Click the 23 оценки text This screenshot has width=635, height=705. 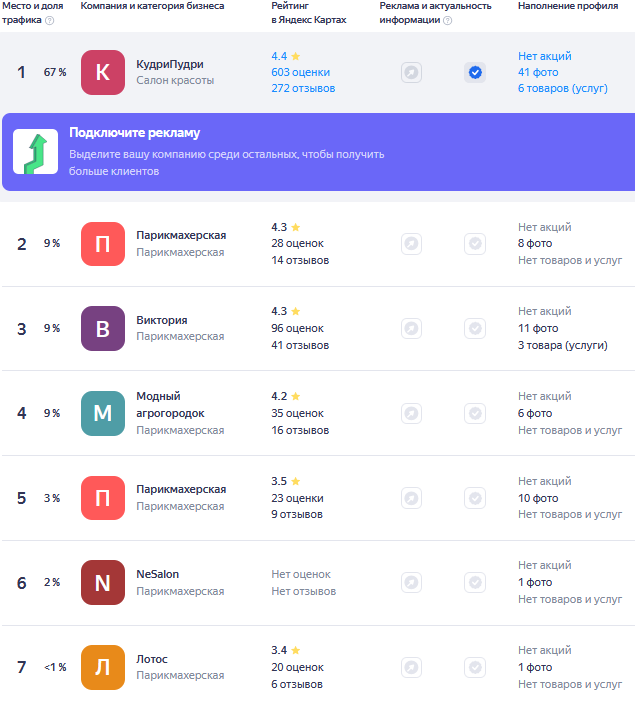(x=297, y=498)
